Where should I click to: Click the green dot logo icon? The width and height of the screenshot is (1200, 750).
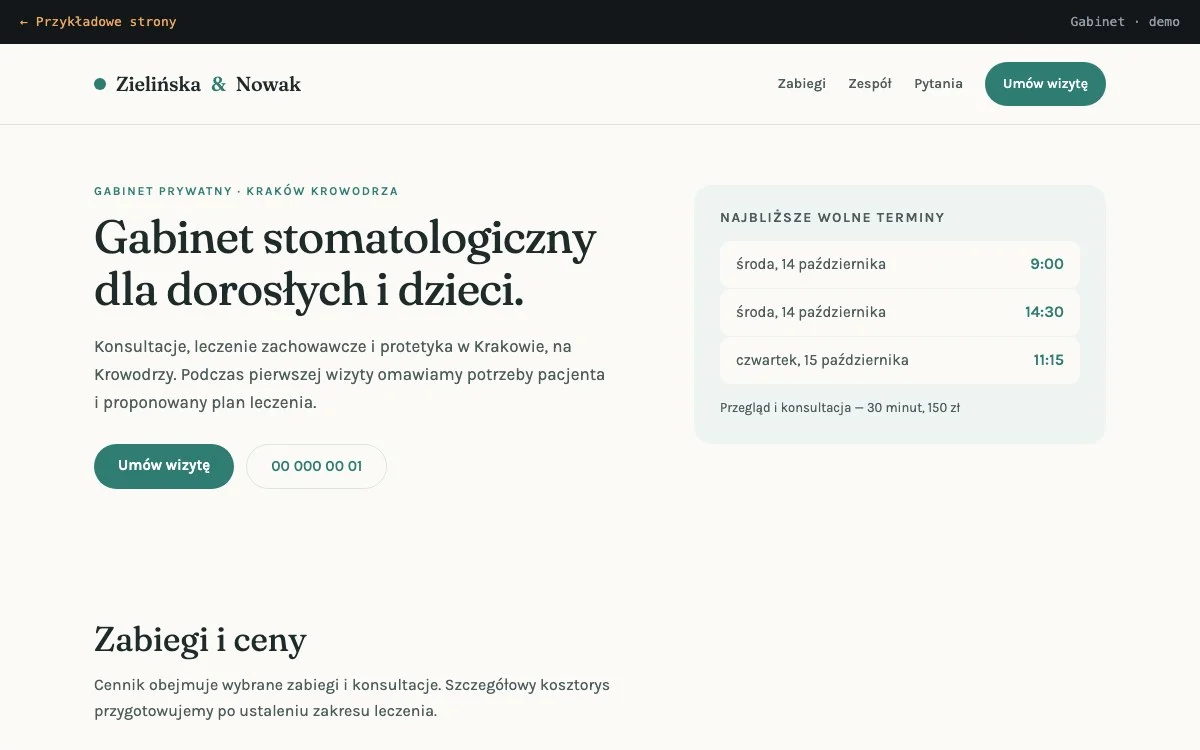pyautogui.click(x=100, y=84)
